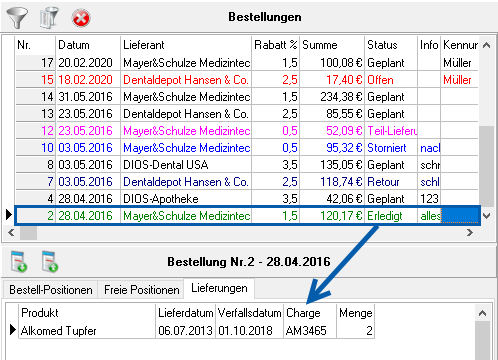Click the Charge column header

point(310,313)
